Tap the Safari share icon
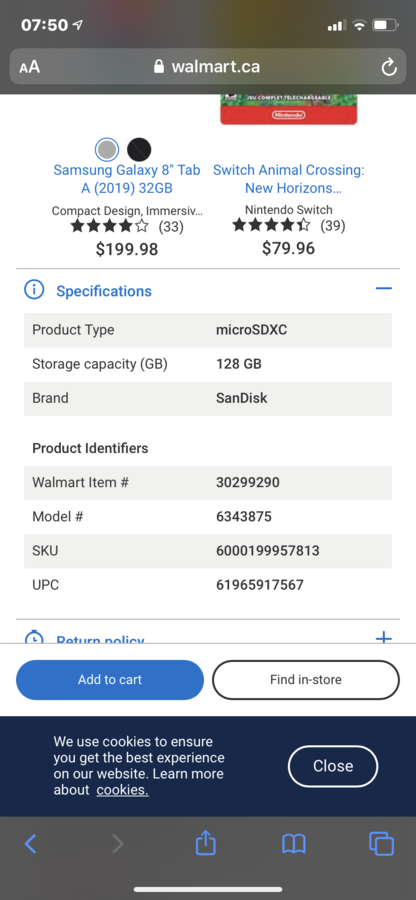The image size is (416, 900). click(205, 843)
